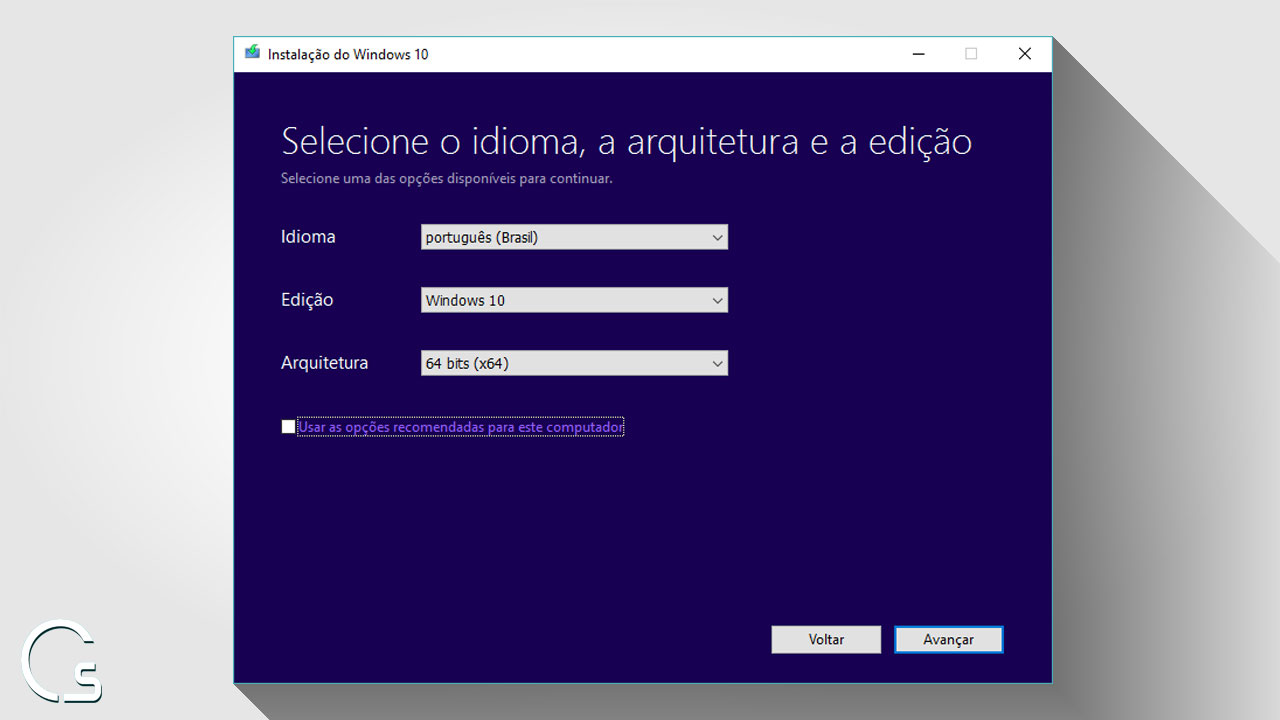The width and height of the screenshot is (1280, 720).
Task: Enable the recommended options checkbox
Action: click(x=288, y=427)
